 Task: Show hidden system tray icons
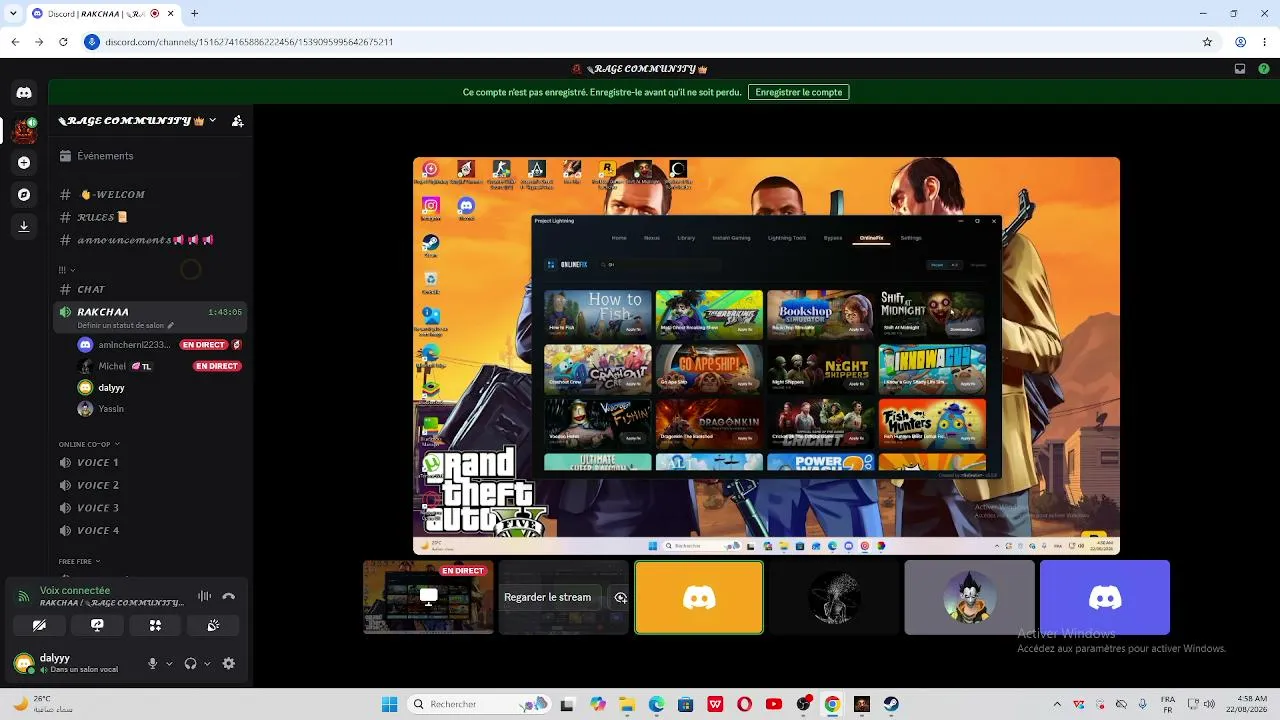[1057, 704]
